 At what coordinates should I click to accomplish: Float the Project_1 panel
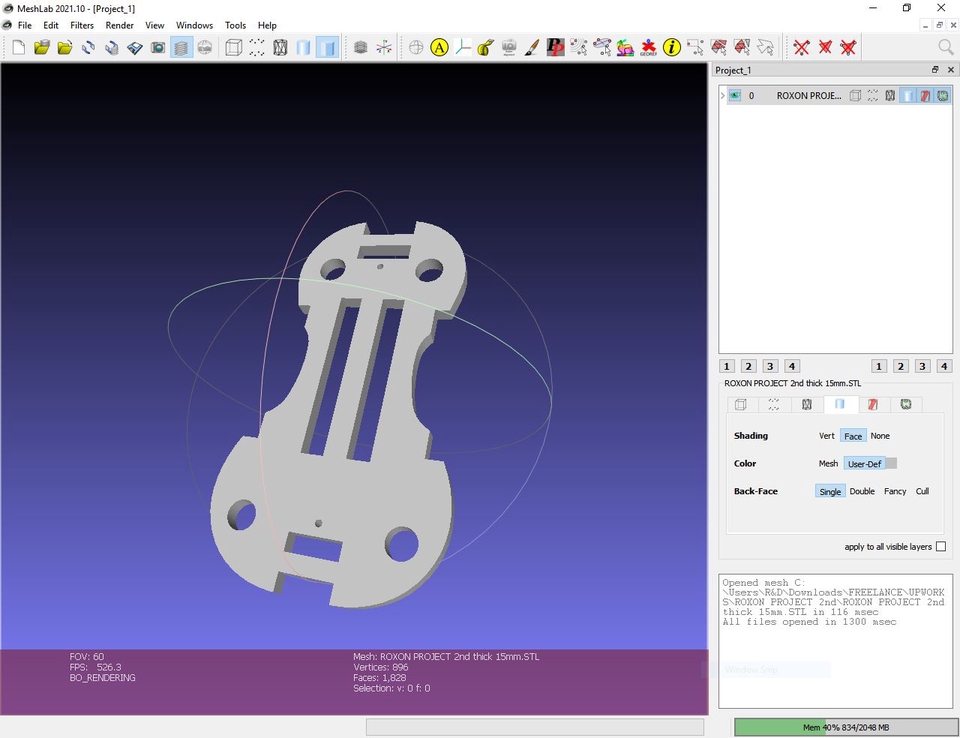click(935, 70)
